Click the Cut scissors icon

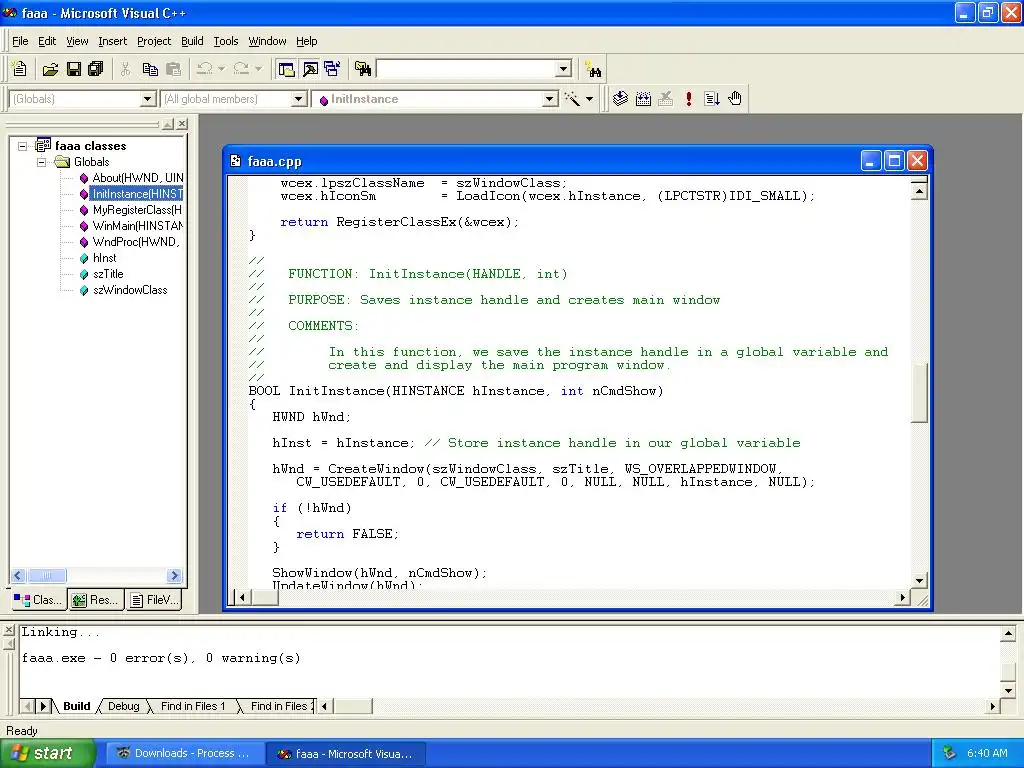pyautogui.click(x=125, y=69)
